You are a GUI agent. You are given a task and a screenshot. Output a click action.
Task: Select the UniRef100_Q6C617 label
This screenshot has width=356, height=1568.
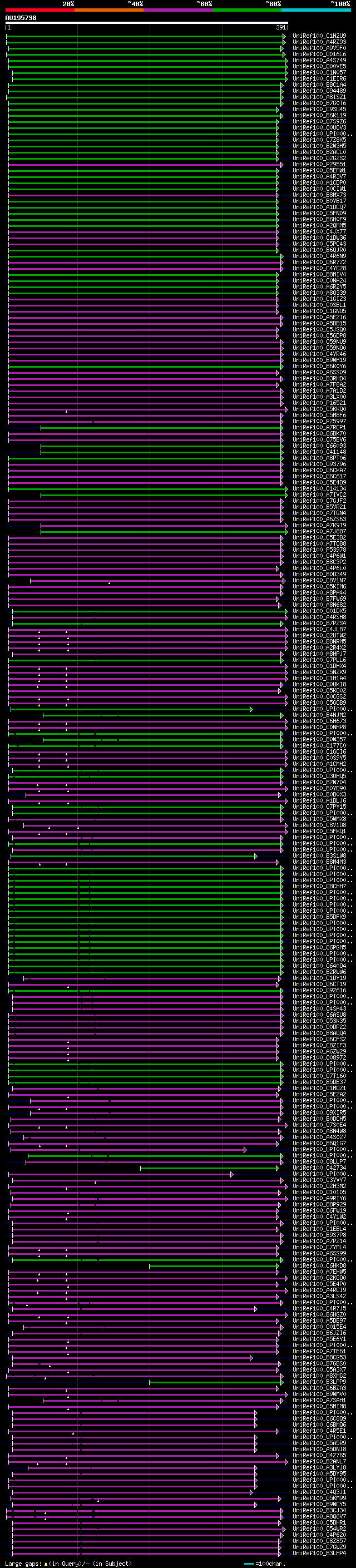point(319,476)
